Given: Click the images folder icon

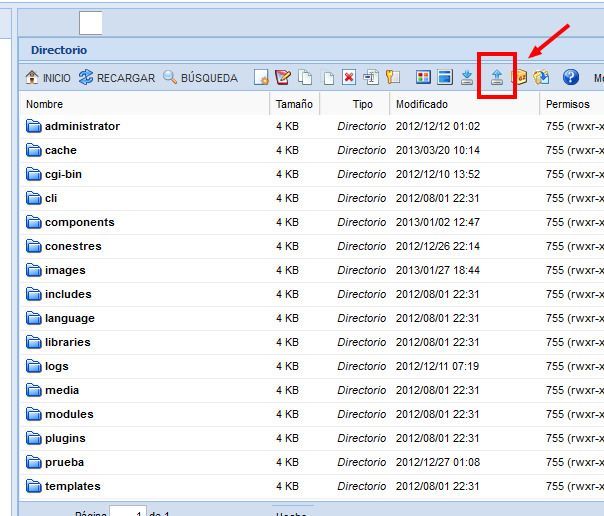Looking at the screenshot, I should [x=34, y=270].
